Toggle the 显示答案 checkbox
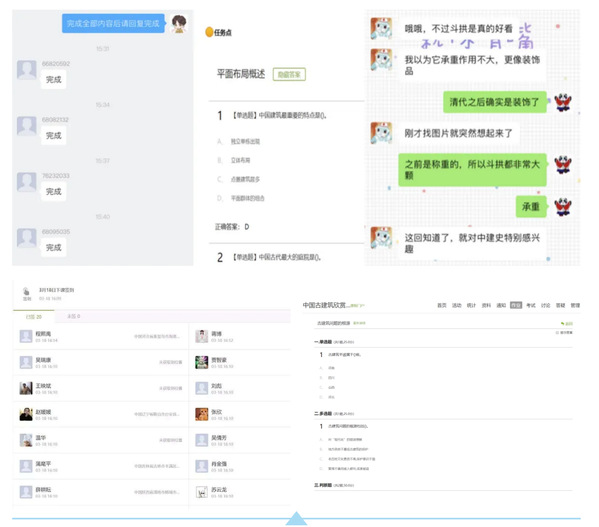The image size is (599, 527). click(x=557, y=333)
